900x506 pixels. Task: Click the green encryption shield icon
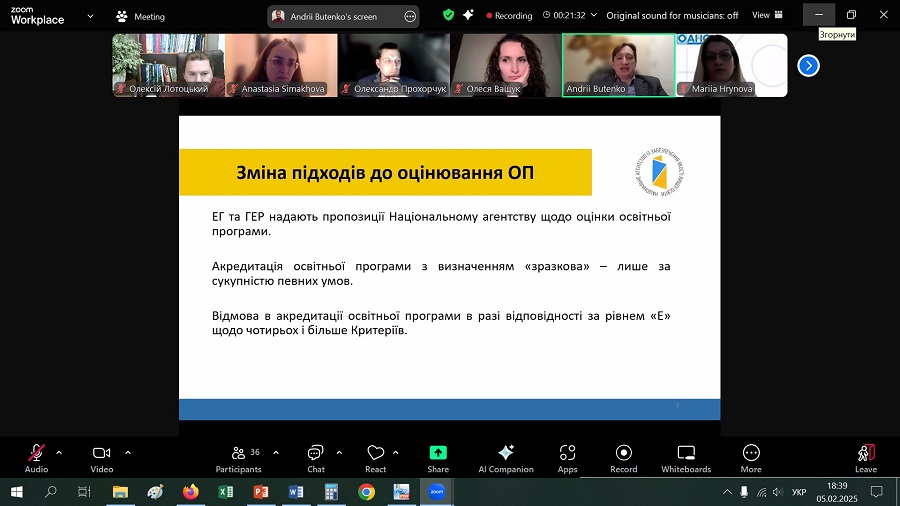(x=448, y=16)
